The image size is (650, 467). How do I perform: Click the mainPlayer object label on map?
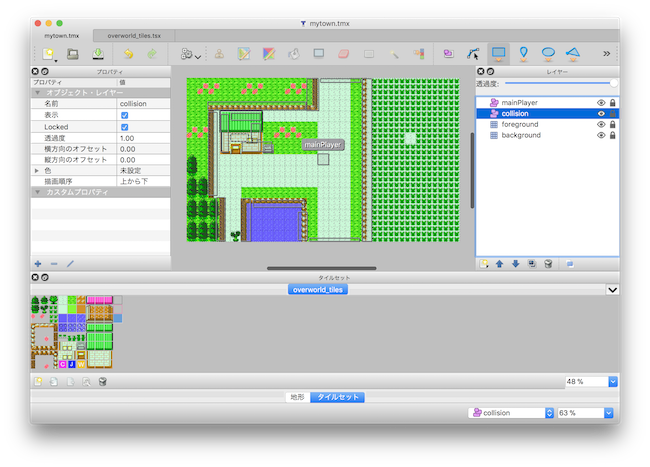pyautogui.click(x=323, y=145)
